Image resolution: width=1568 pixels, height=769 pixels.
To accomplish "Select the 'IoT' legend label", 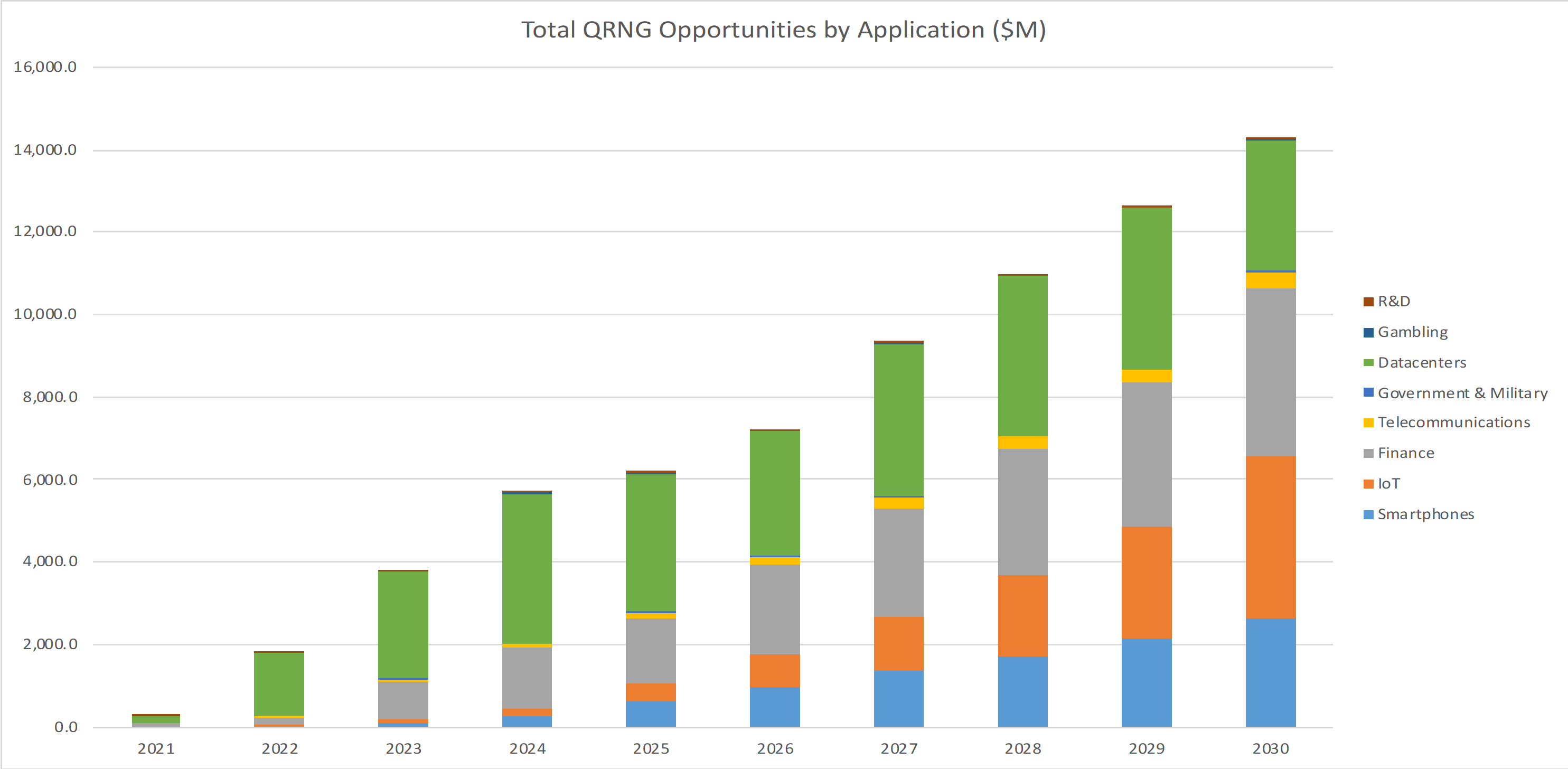I will [x=1389, y=484].
